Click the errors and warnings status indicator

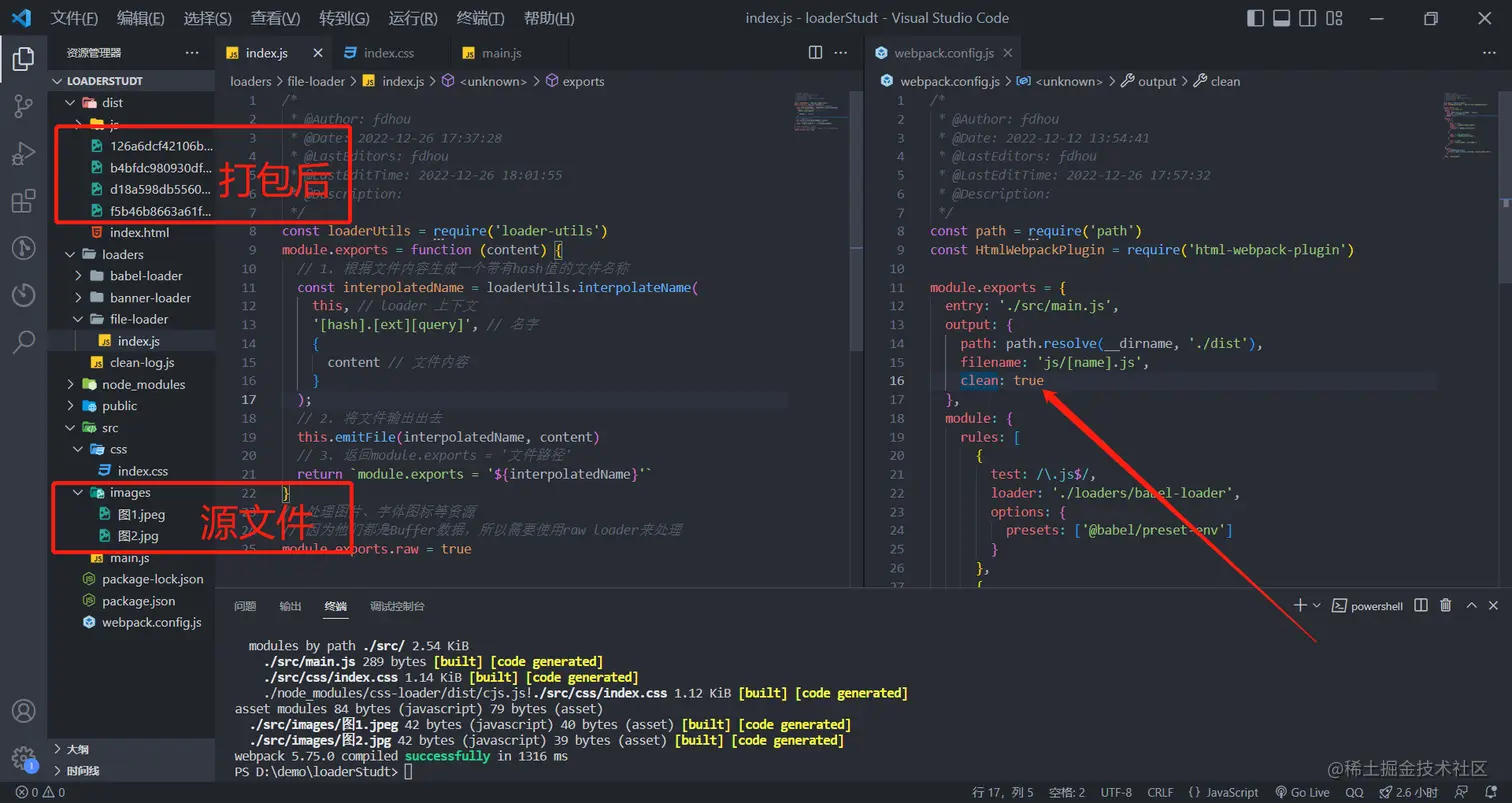(x=40, y=792)
